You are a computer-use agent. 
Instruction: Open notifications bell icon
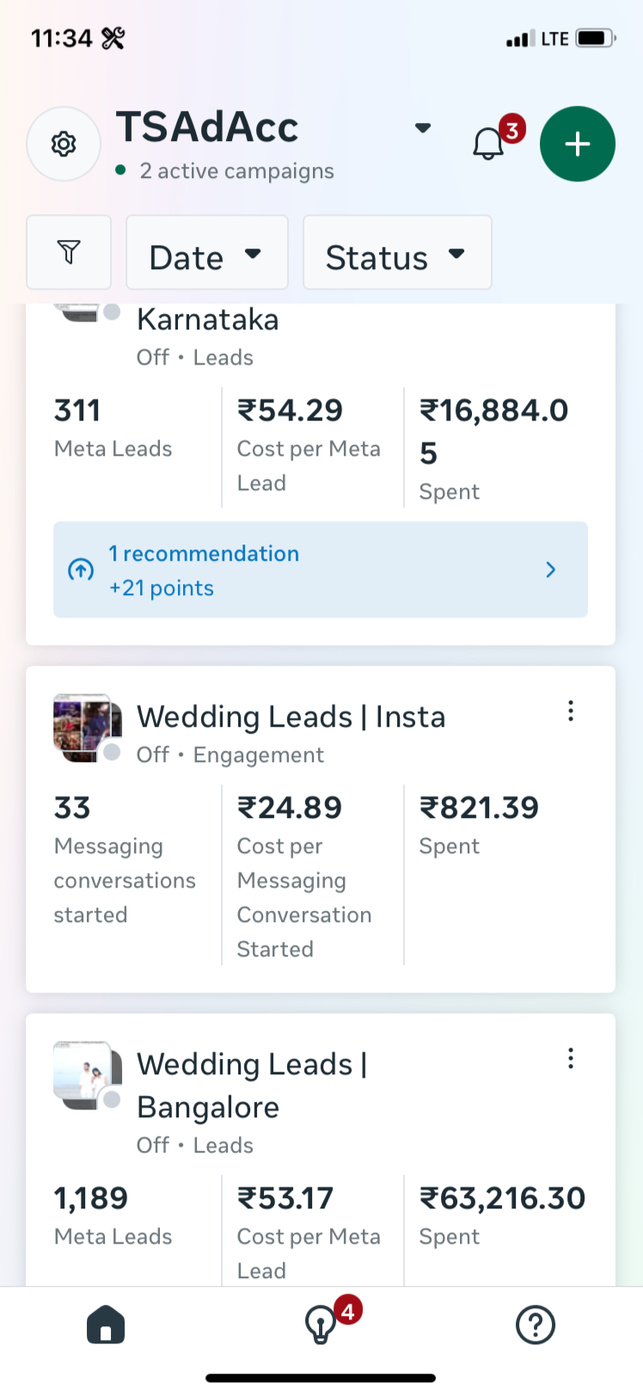pyautogui.click(x=488, y=144)
